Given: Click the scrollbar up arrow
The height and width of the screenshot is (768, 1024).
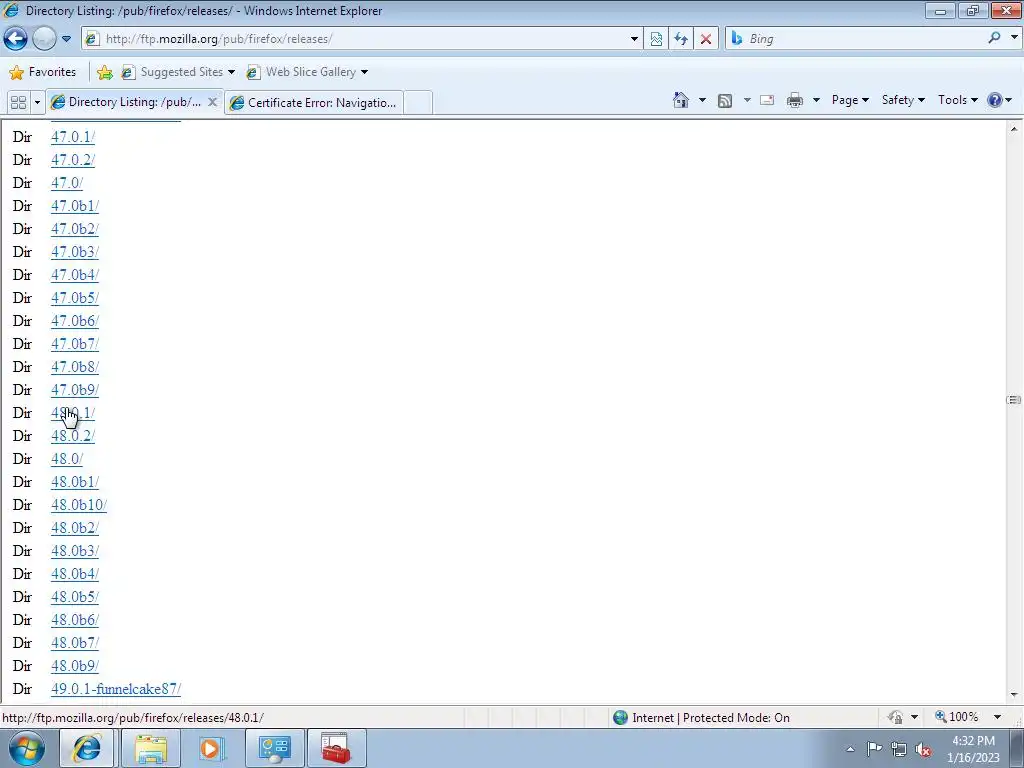Looking at the screenshot, I should click(1014, 129).
